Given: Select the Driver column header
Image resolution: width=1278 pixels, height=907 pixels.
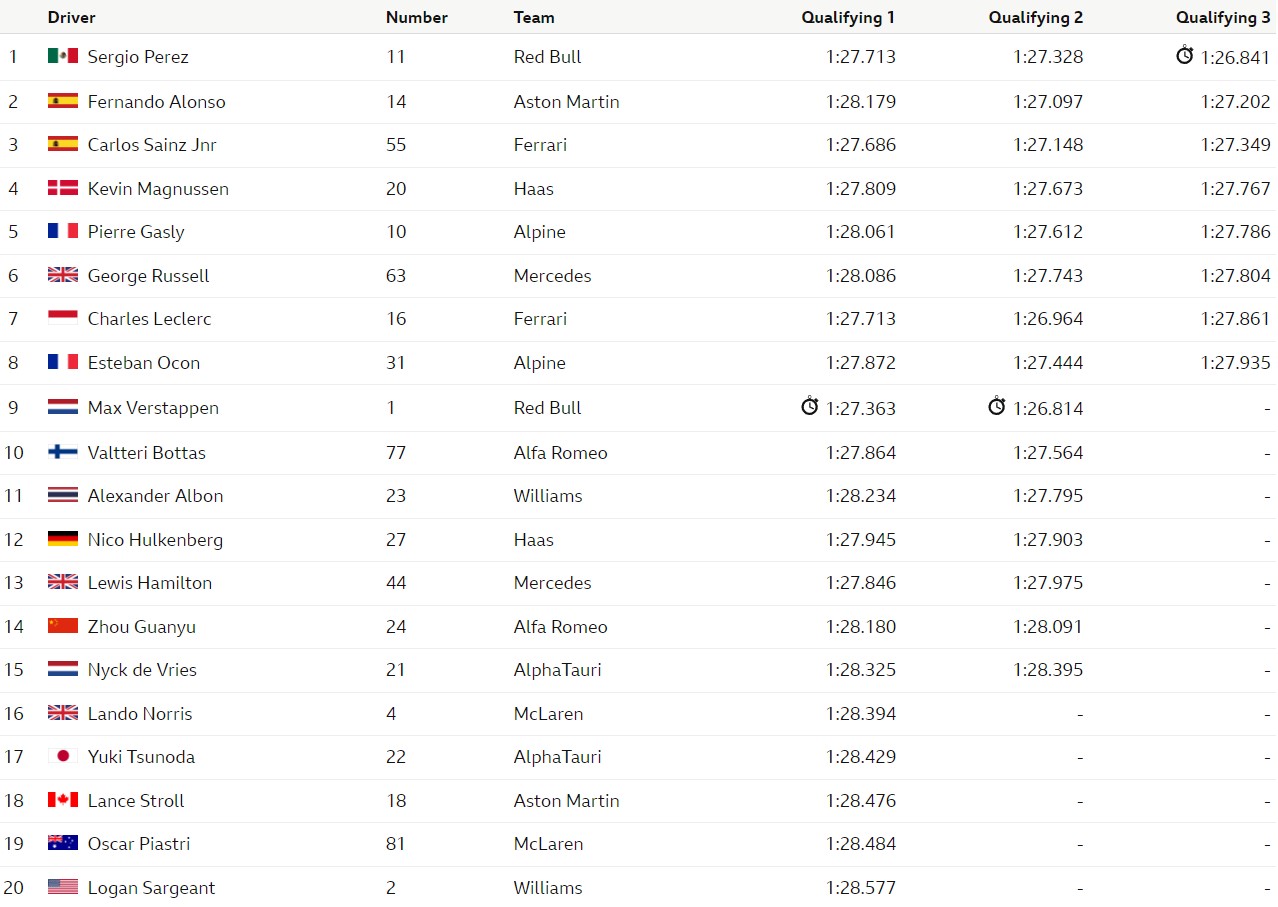Looking at the screenshot, I should 72,17.
